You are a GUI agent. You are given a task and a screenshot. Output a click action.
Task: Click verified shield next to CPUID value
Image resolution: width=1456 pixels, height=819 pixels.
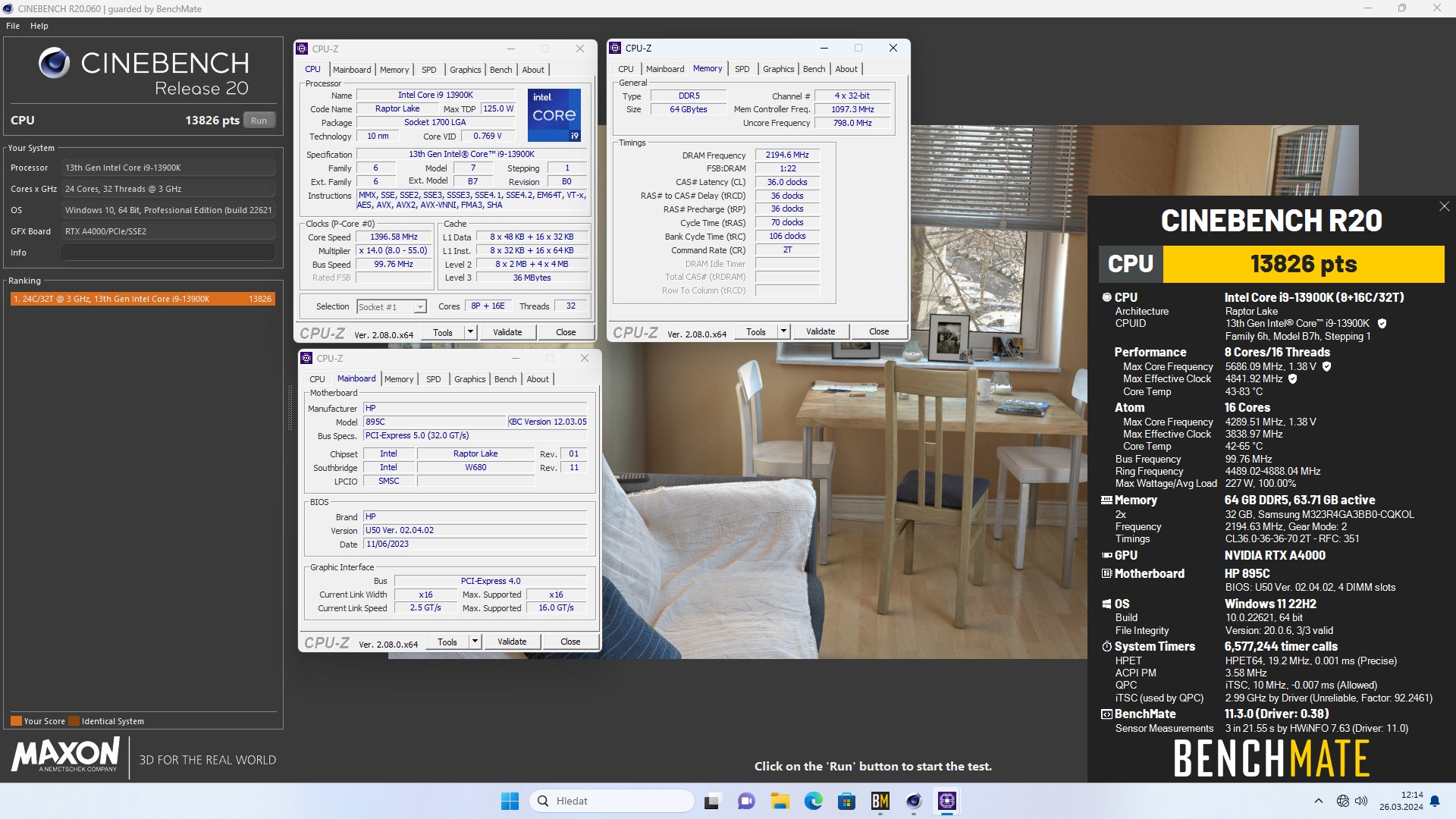coord(1382,324)
